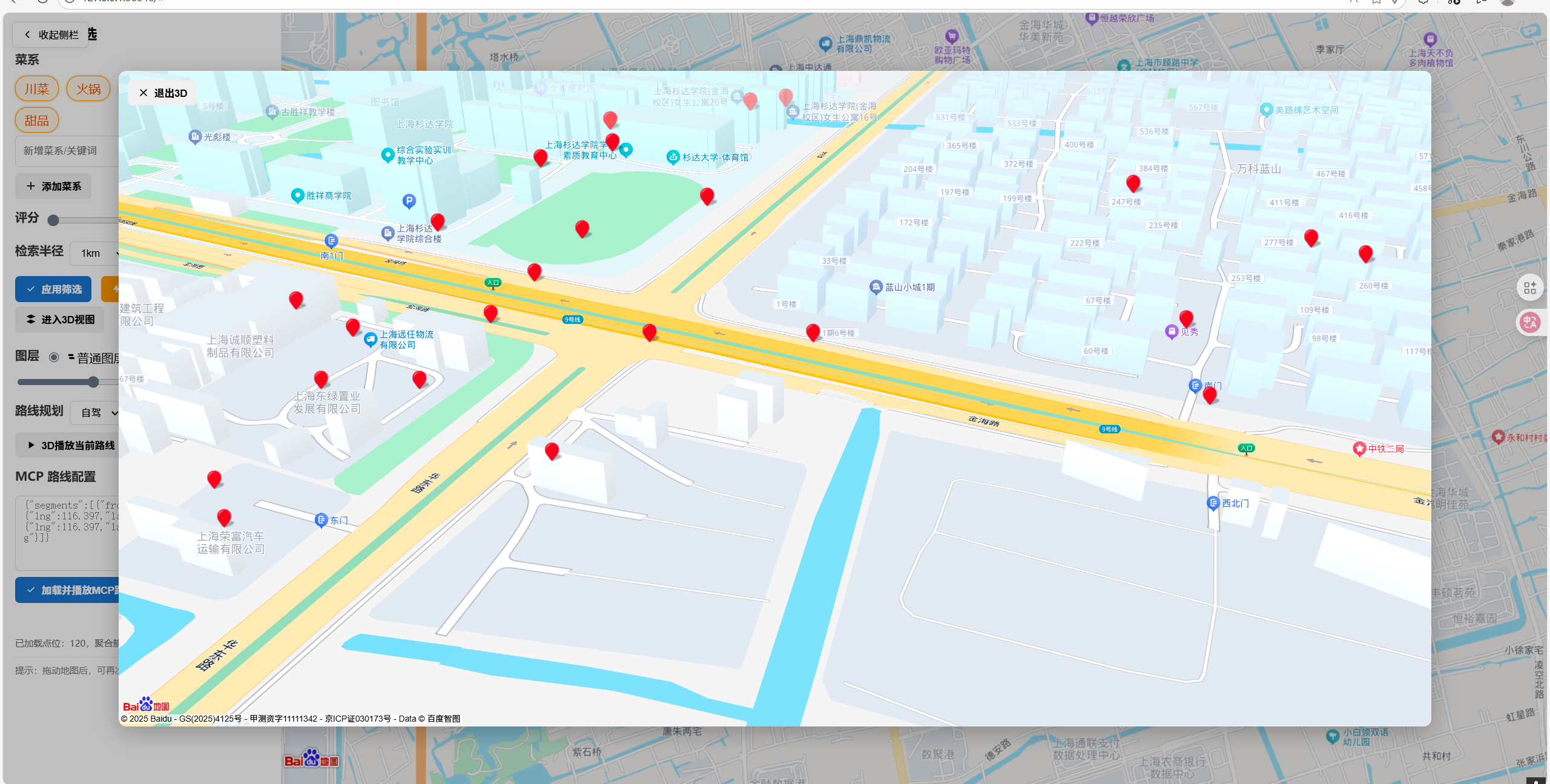Click the 中铁二局 star marker icon

coord(1359,449)
